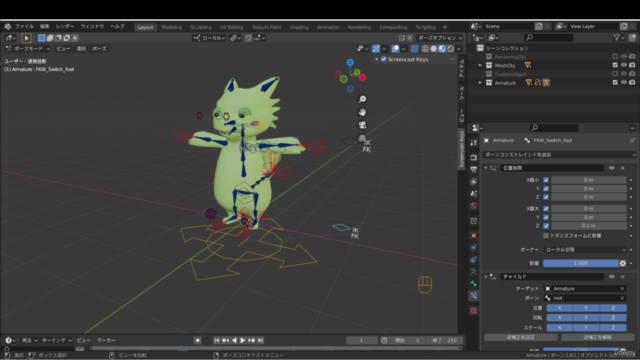
Task: Add a new workspace with plus icon
Action: click(x=445, y=27)
